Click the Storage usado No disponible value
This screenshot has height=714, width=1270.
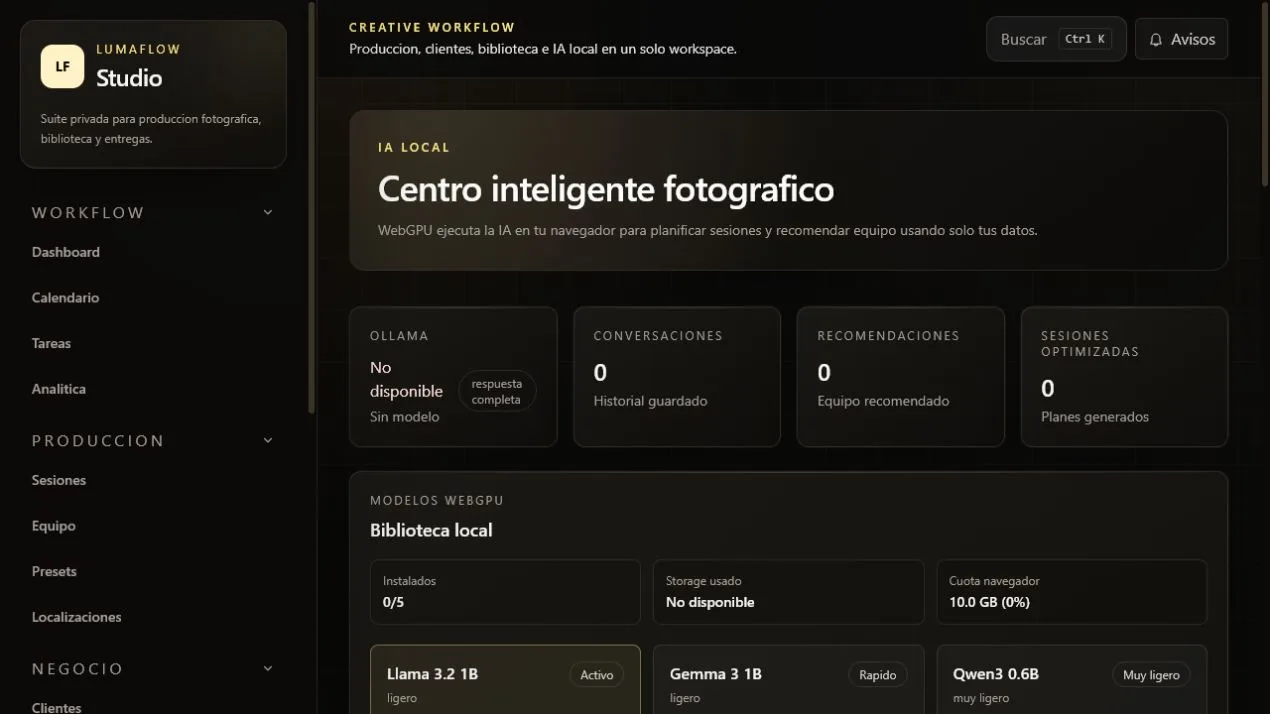(x=710, y=602)
